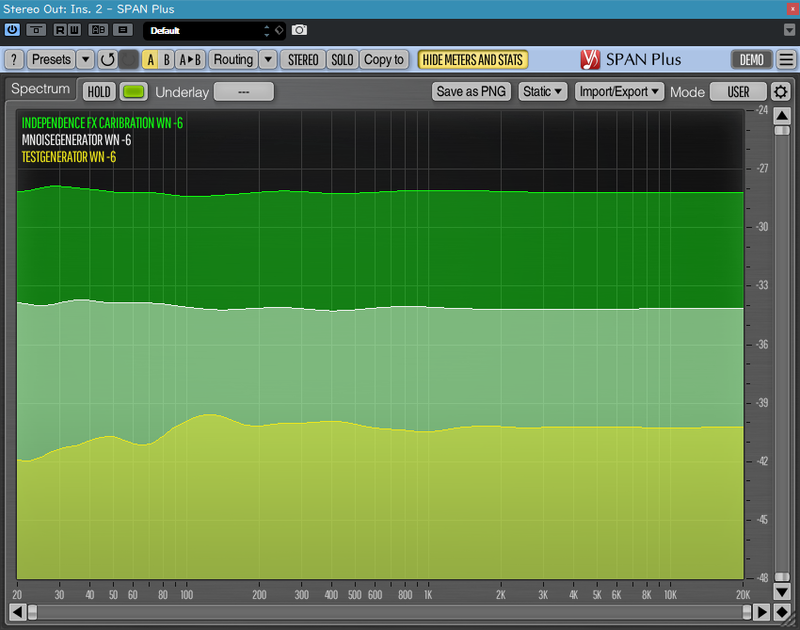Open the host preset management menu icon
Image resolution: width=800 pixels, height=630 pixels.
coord(122,30)
